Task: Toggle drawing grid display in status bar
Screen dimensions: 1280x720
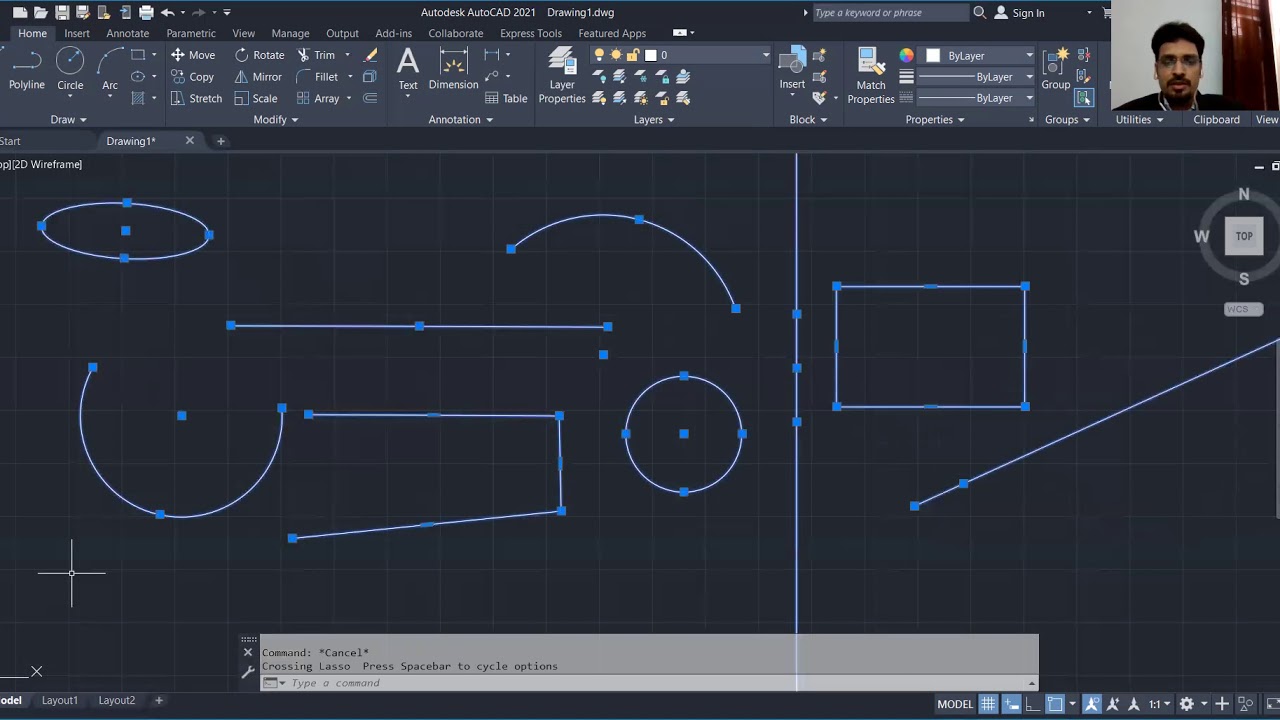Action: 988,704
